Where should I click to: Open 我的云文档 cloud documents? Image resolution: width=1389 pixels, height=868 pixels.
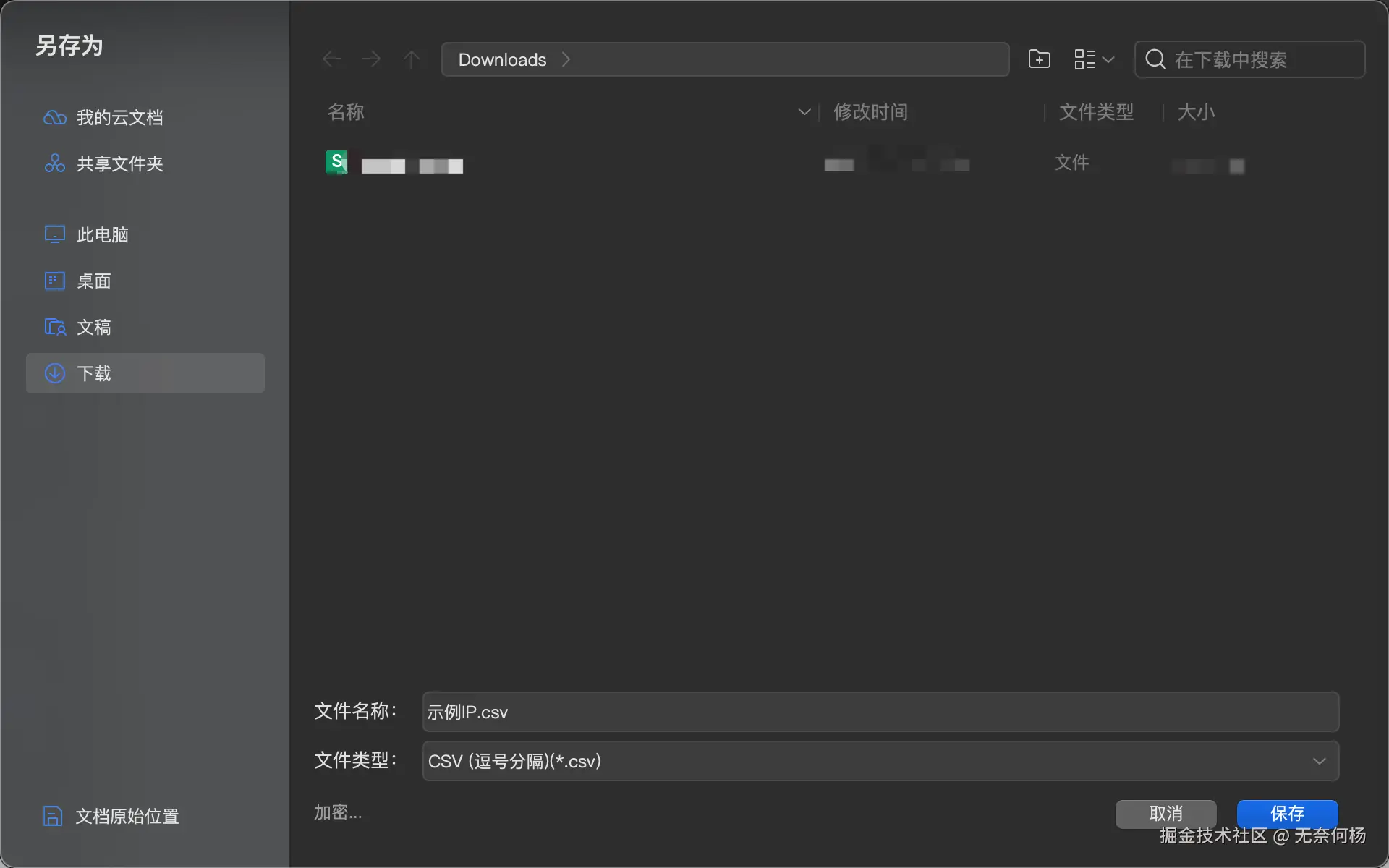(119, 117)
